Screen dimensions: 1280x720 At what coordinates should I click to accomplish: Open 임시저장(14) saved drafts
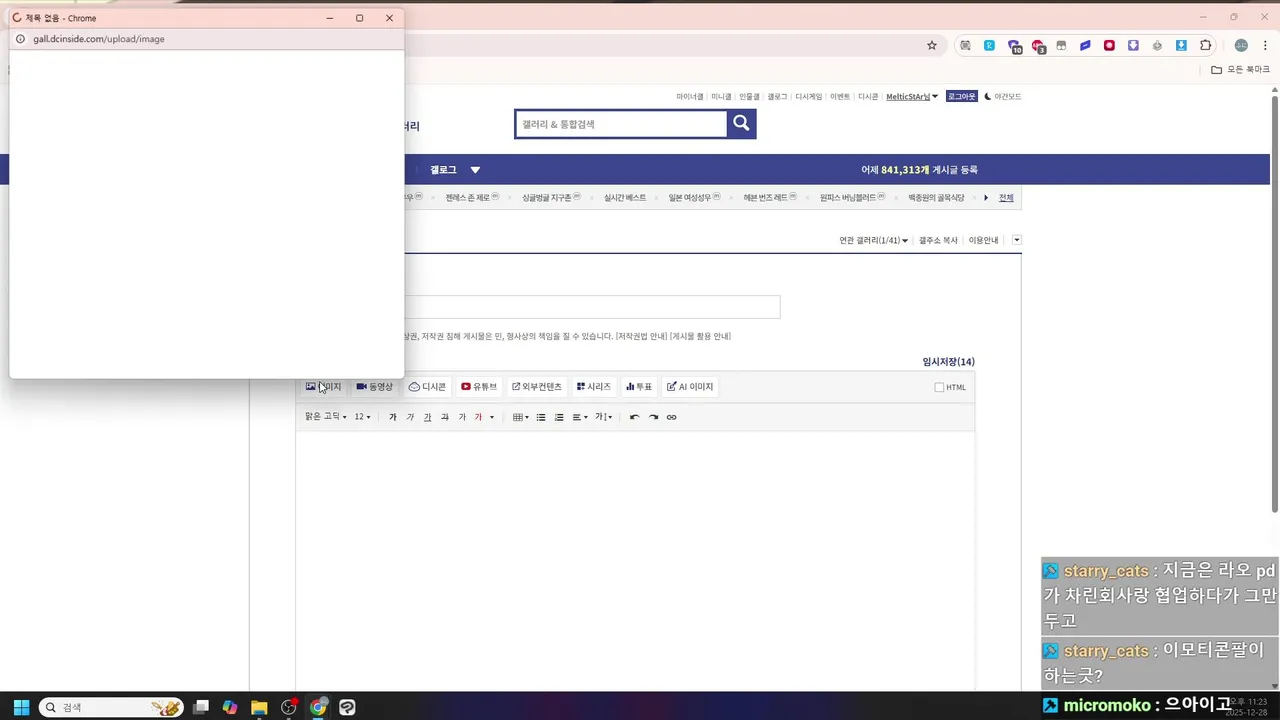pos(948,362)
